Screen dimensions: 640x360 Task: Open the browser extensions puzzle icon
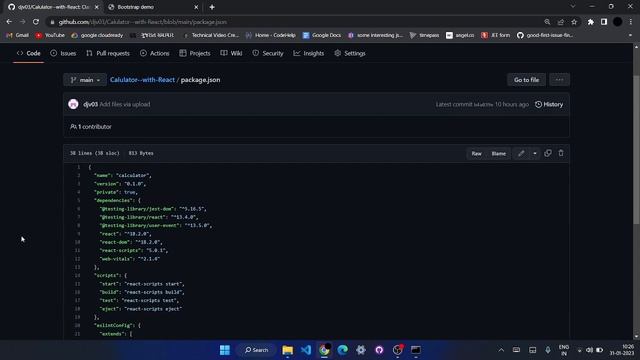591,22
